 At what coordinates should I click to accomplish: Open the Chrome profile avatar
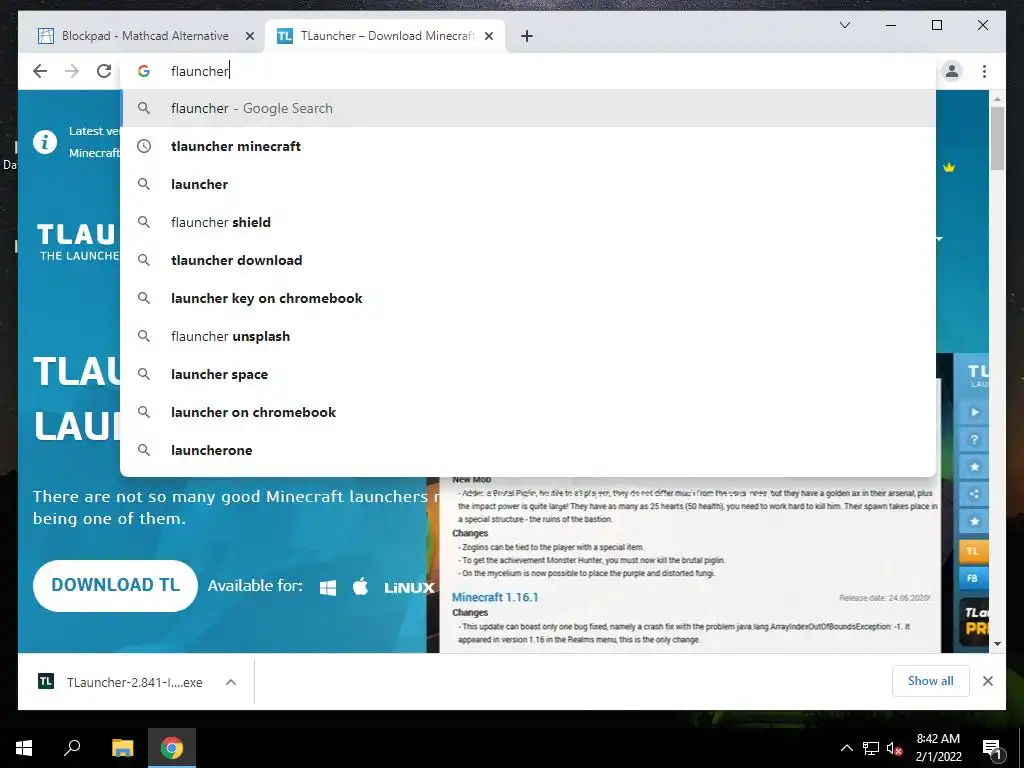coord(952,71)
